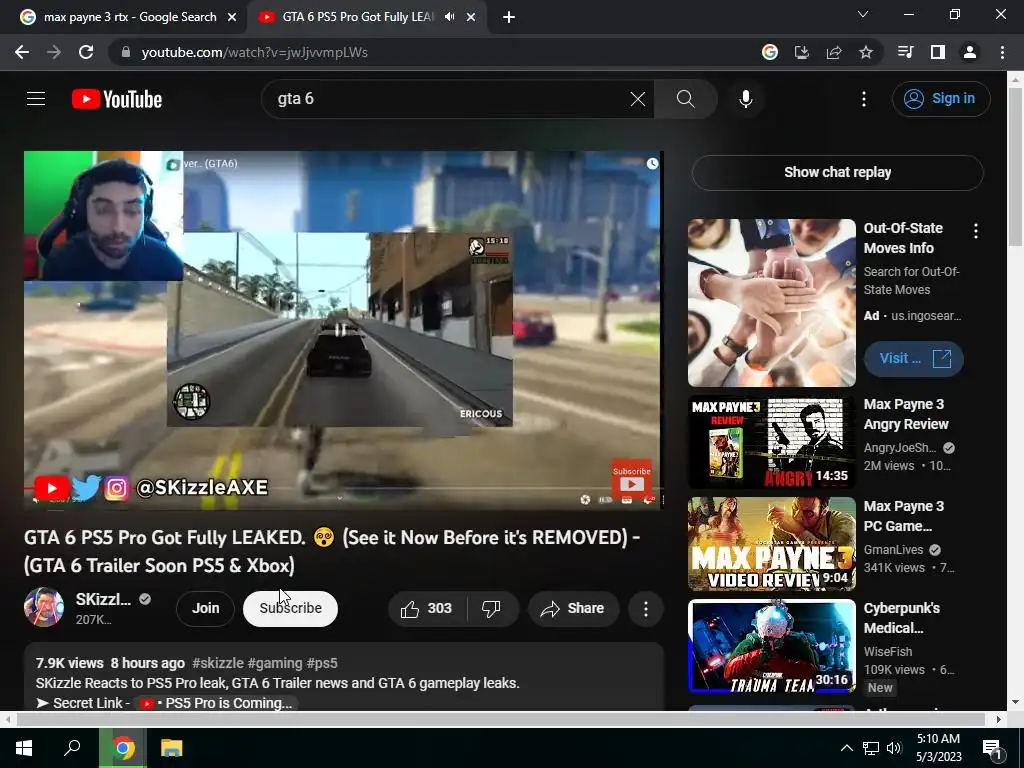This screenshot has width=1024, height=768.
Task: Clear the gta 6 search text
Action: [637, 99]
